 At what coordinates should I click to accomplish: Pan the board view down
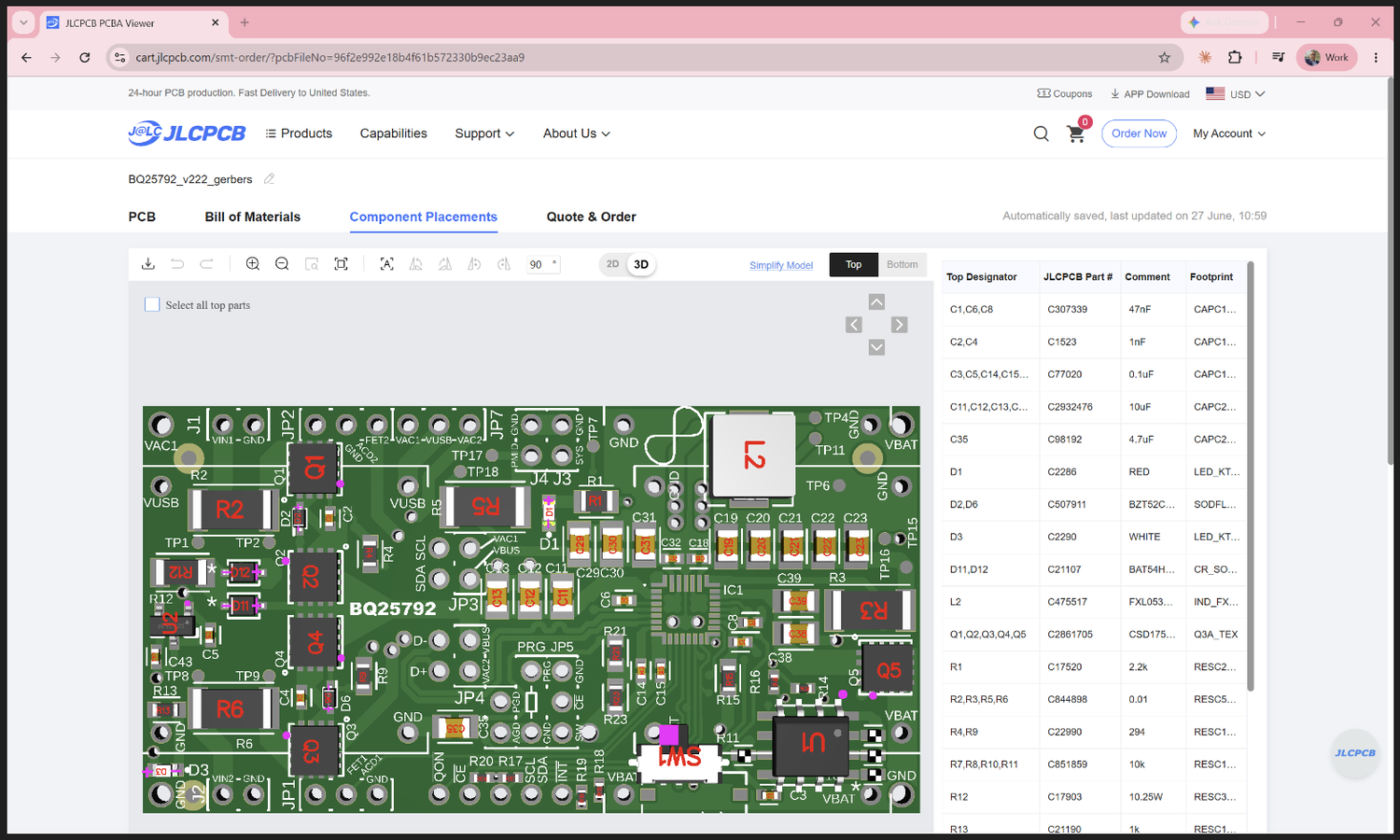(876, 347)
